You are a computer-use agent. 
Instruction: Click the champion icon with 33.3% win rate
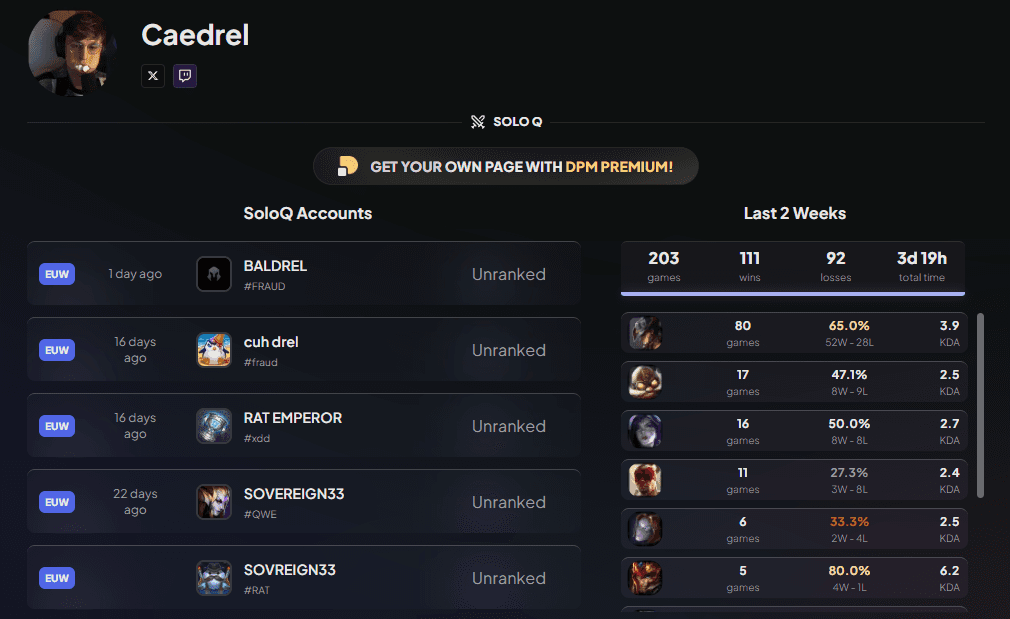[645, 529]
